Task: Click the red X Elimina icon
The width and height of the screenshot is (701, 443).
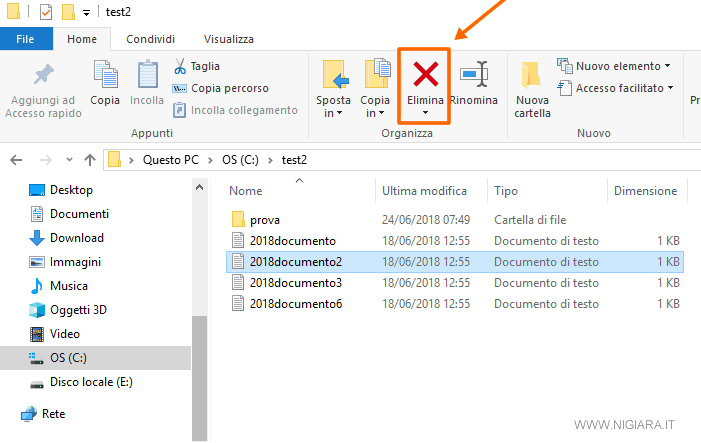Action: (425, 74)
